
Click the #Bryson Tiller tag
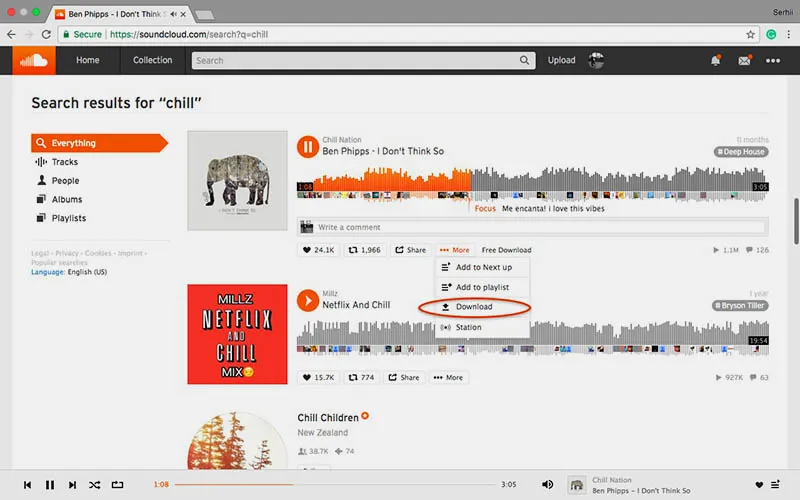pyautogui.click(x=740, y=306)
